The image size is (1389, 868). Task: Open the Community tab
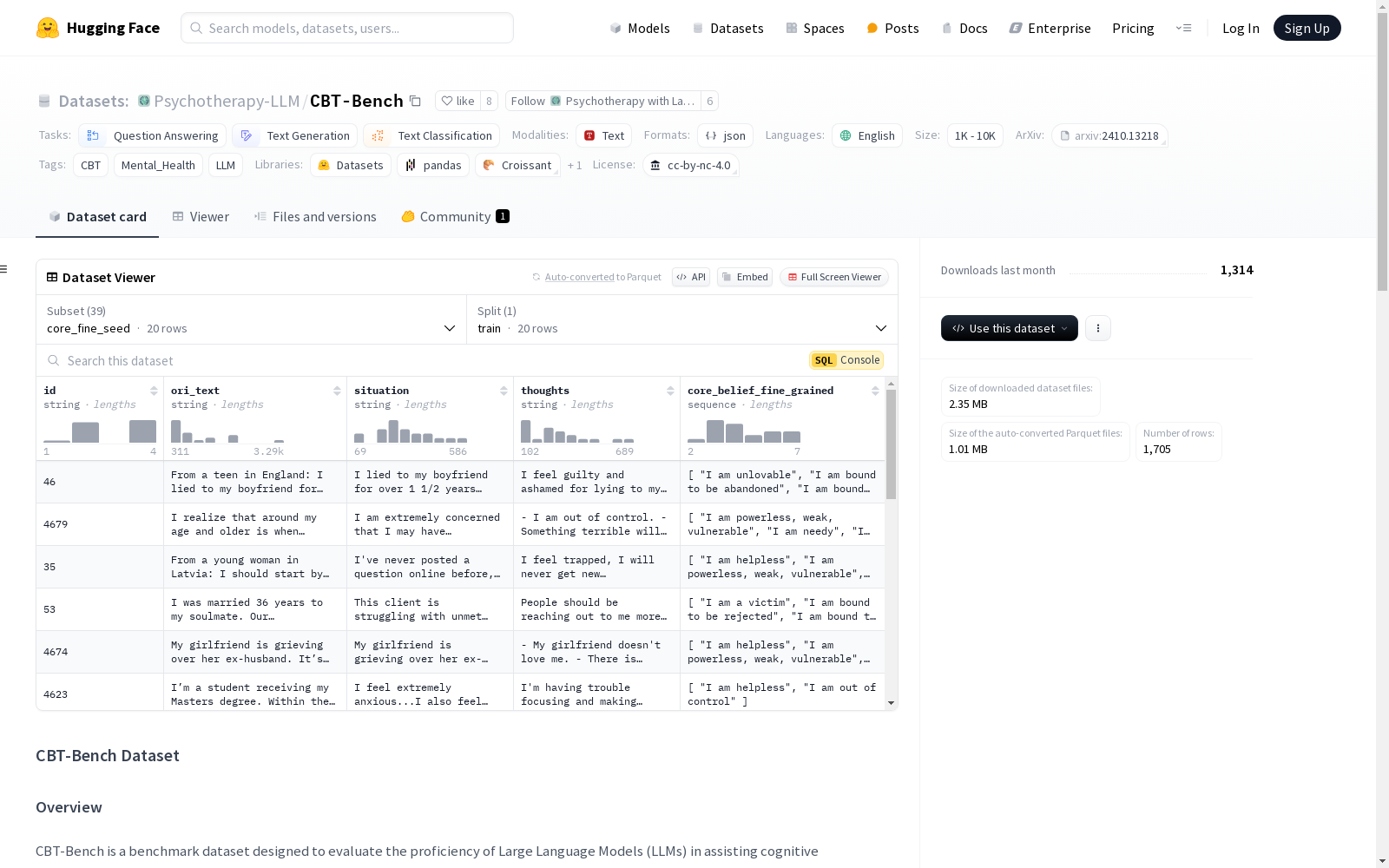pyautogui.click(x=455, y=217)
